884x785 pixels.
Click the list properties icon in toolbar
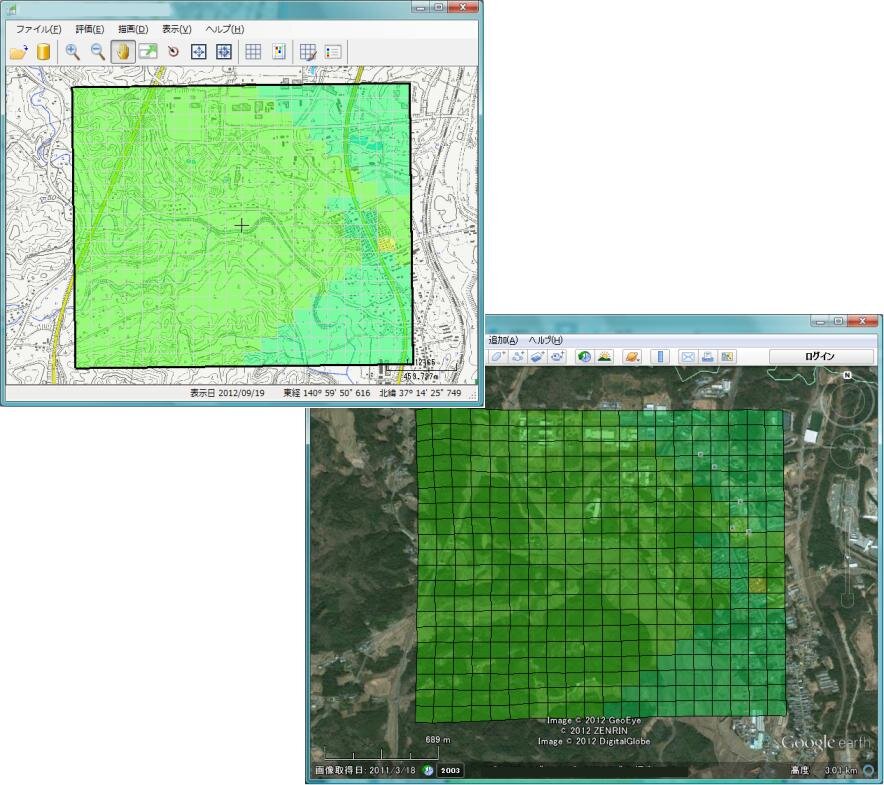(x=333, y=52)
